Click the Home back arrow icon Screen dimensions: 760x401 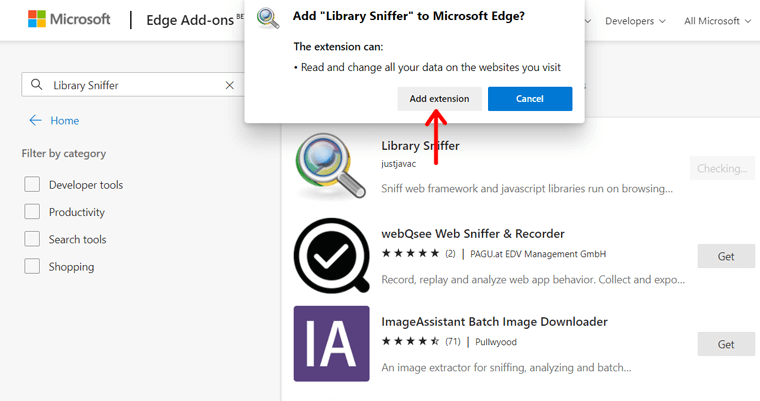click(x=36, y=120)
